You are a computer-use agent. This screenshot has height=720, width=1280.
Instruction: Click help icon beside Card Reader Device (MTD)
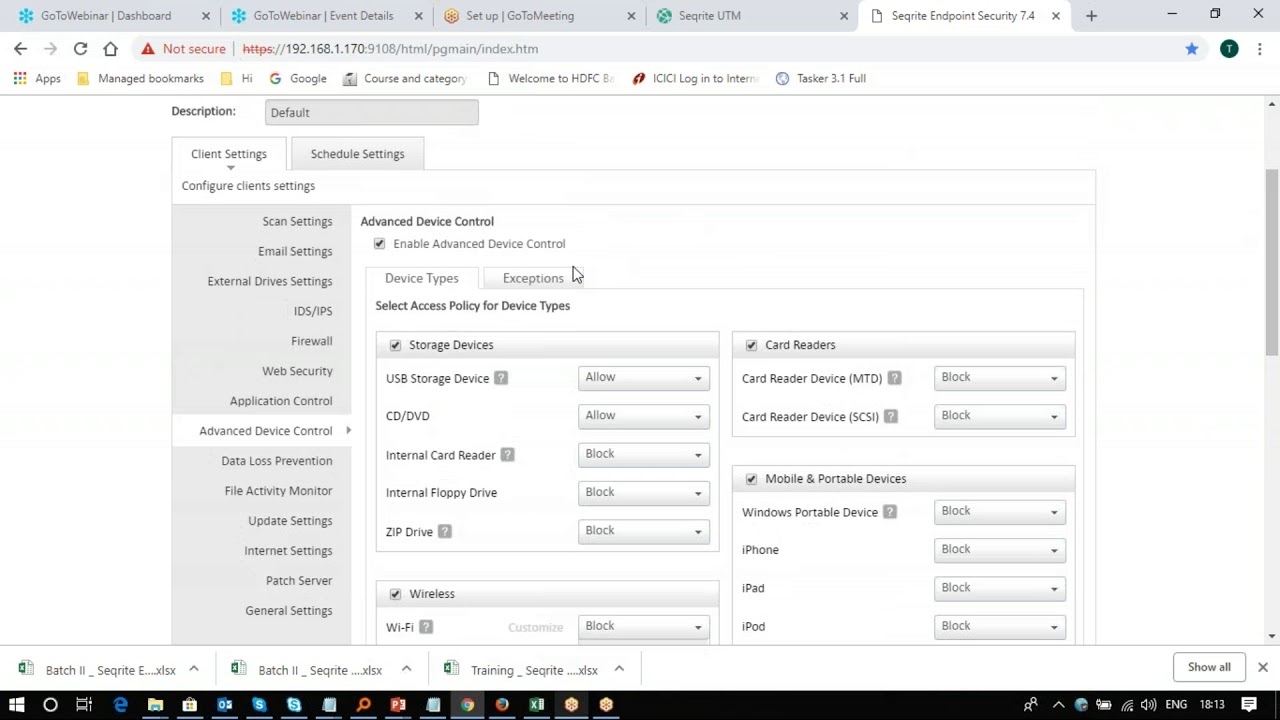click(894, 378)
